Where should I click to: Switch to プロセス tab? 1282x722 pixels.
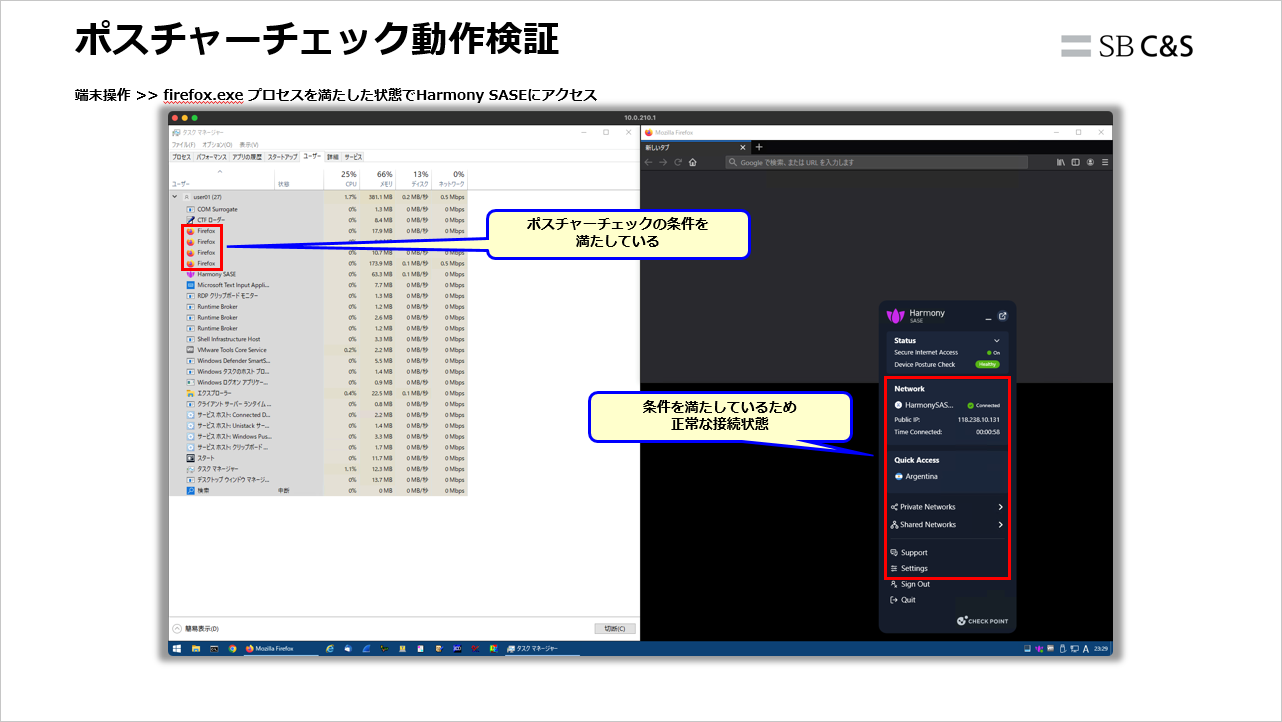(181, 157)
